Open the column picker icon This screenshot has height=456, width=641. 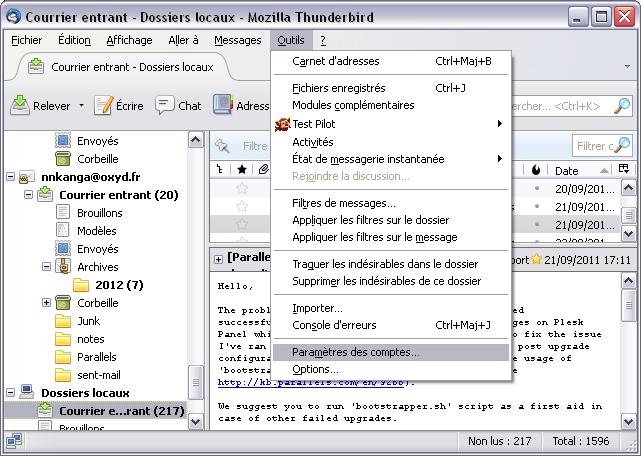(x=624, y=169)
